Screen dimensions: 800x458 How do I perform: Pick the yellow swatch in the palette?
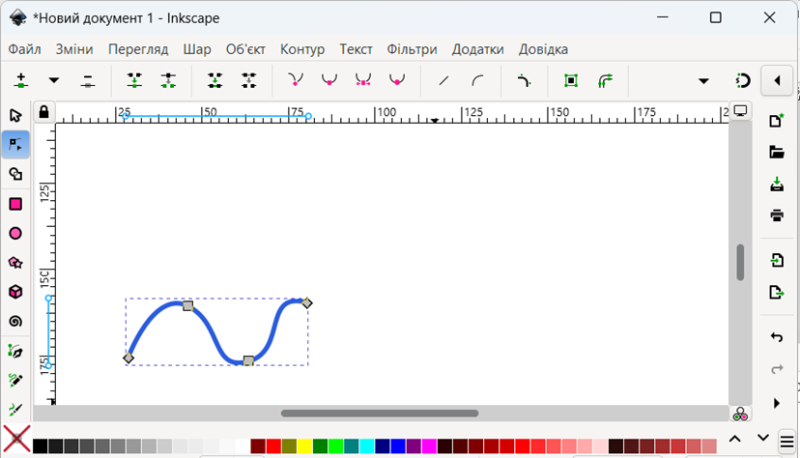(x=305, y=446)
